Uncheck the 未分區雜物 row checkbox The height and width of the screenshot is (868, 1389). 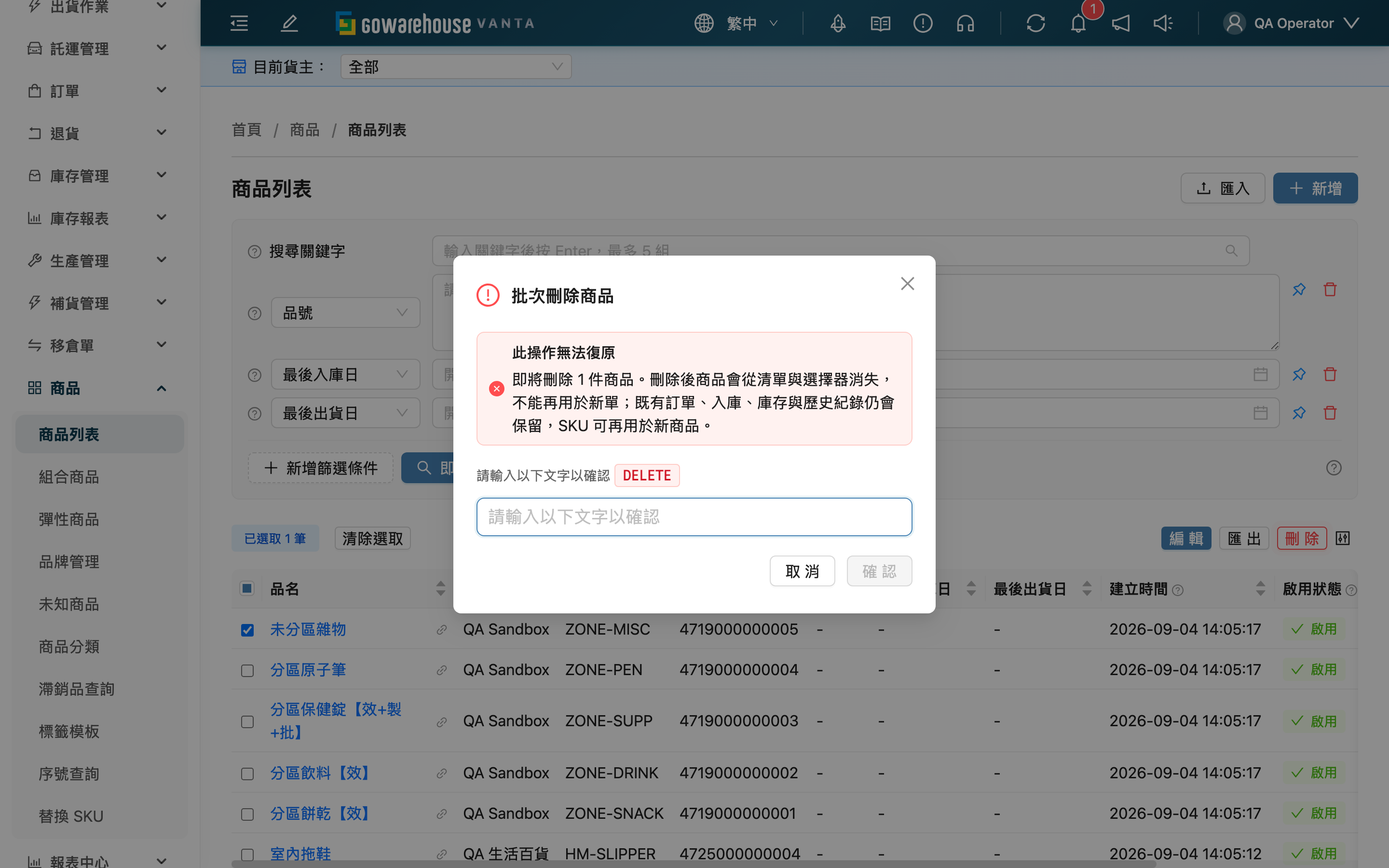[x=247, y=630]
